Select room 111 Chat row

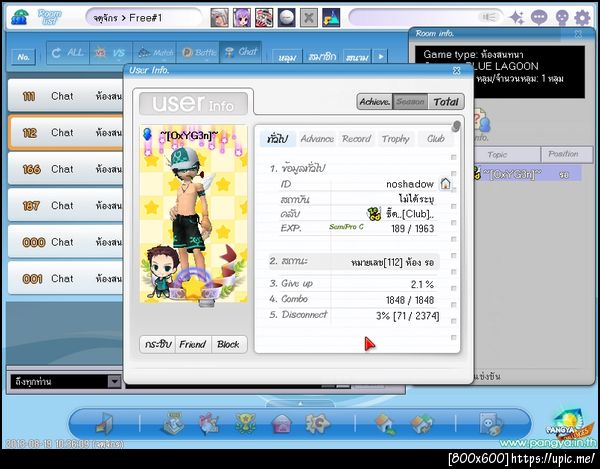coord(65,96)
